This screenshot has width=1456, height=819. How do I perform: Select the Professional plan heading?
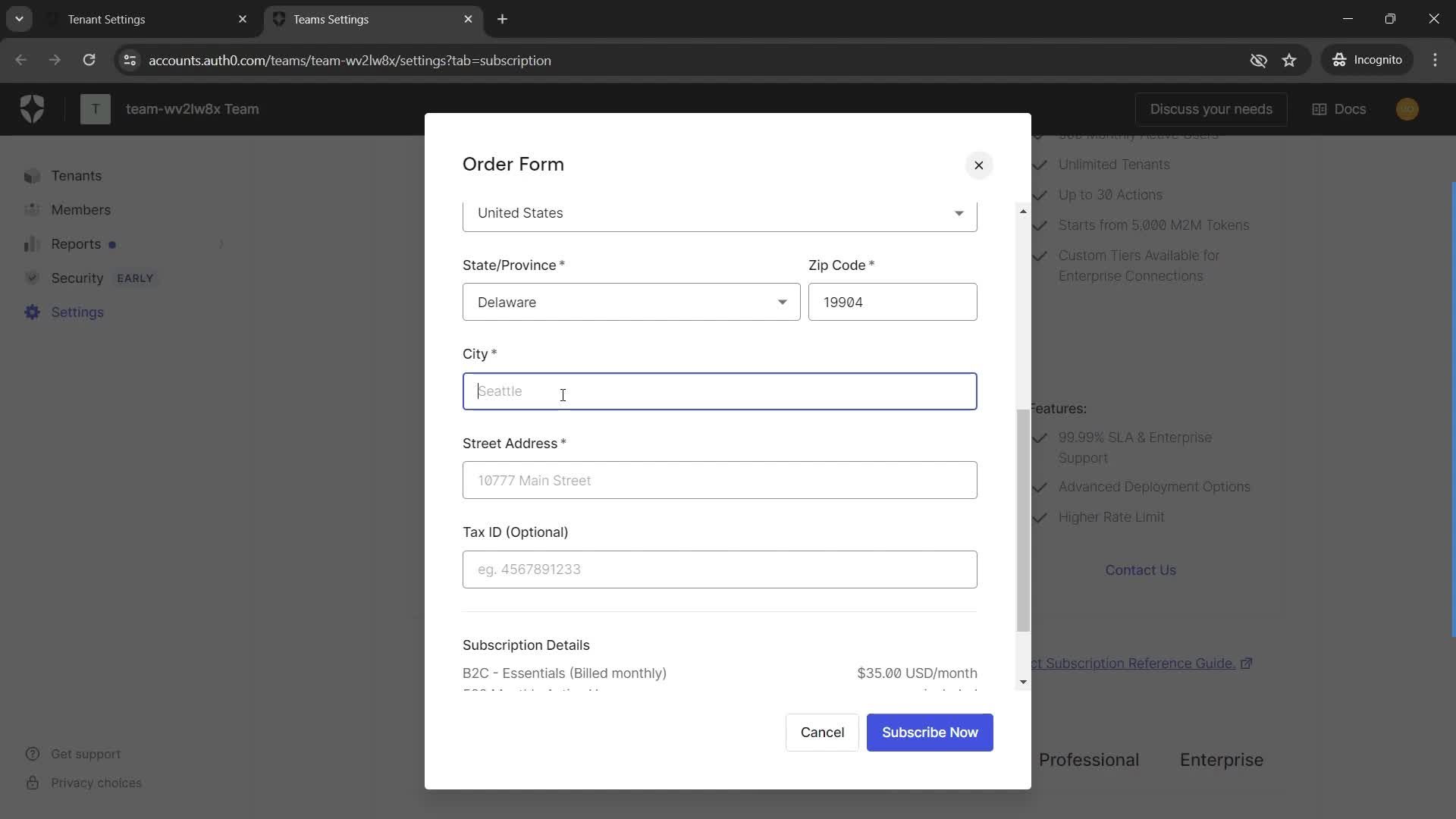1089,760
